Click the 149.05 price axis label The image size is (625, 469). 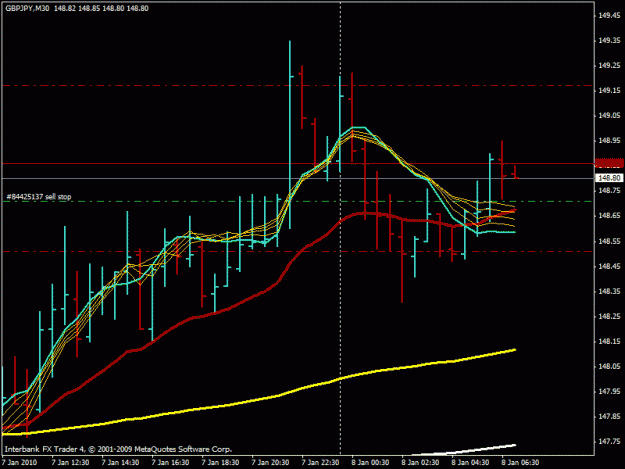tap(609, 116)
